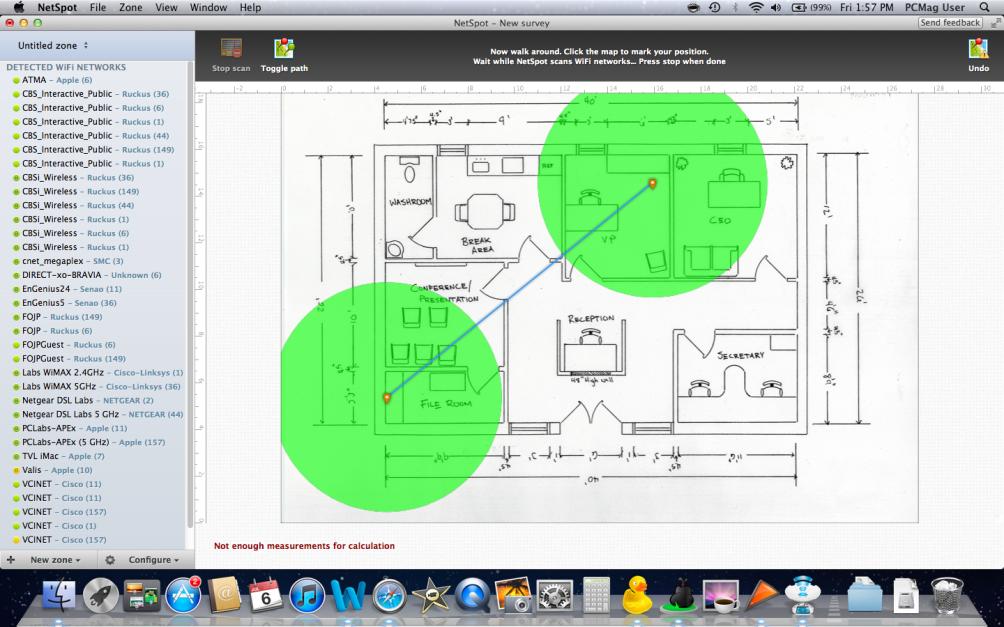Open the Calendar icon in Dock
The width and height of the screenshot is (1004, 627).
(x=265, y=595)
